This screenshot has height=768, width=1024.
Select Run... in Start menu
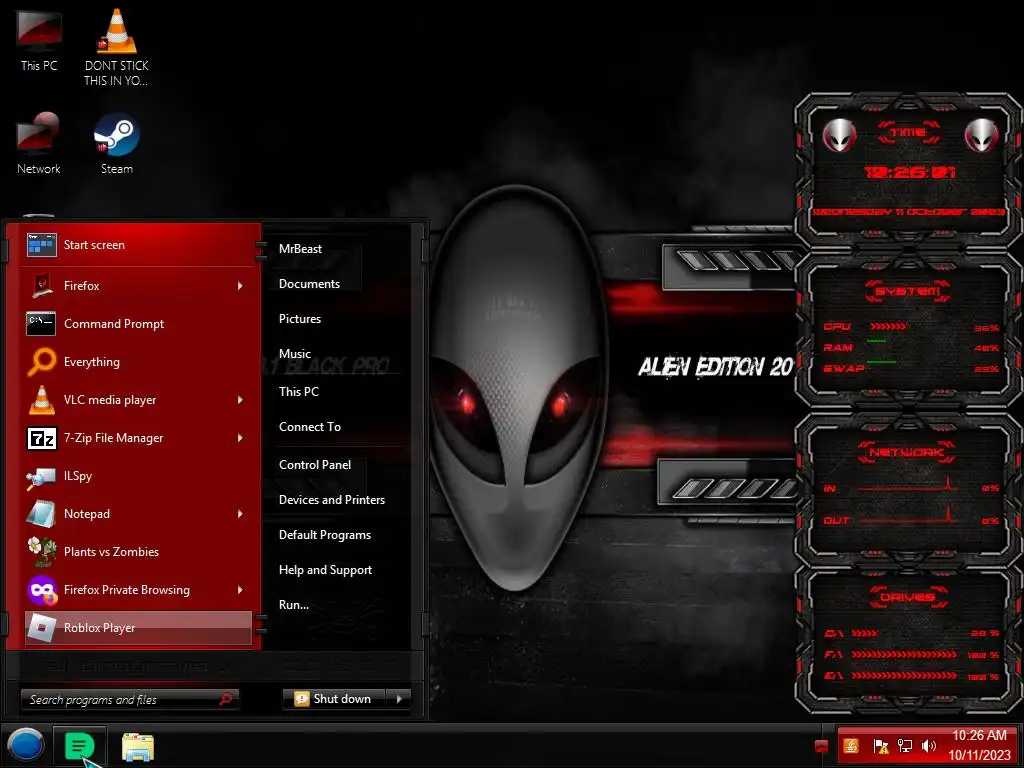tap(294, 605)
